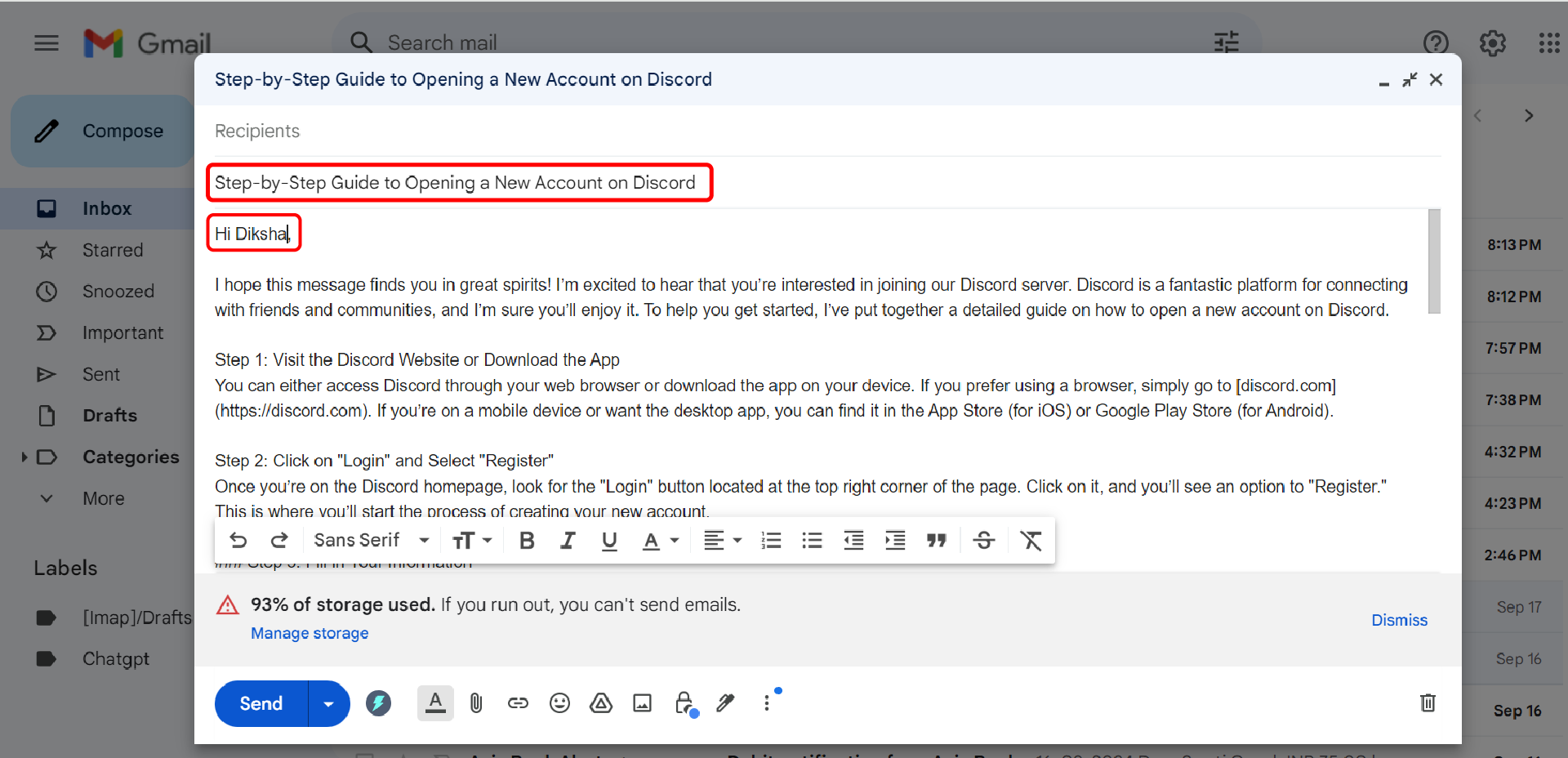
Task: Save and close the compose window
Action: pyautogui.click(x=1437, y=79)
